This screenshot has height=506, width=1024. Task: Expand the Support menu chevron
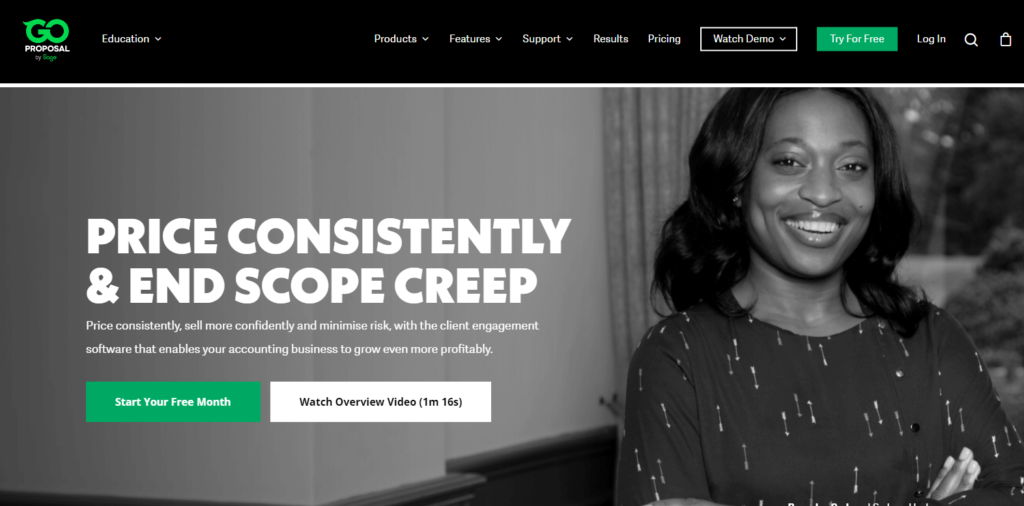tap(569, 39)
